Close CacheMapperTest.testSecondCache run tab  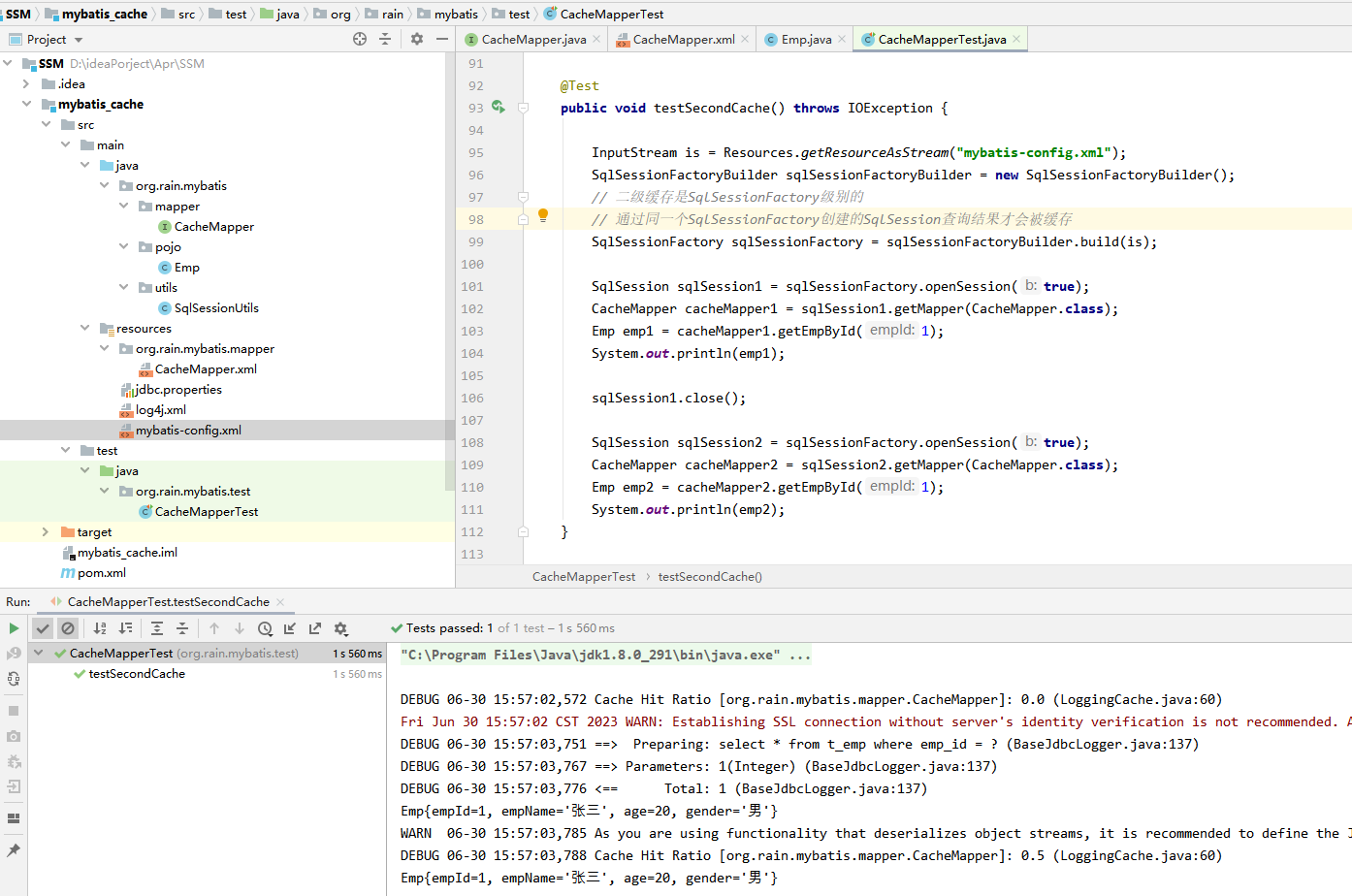[280, 602]
